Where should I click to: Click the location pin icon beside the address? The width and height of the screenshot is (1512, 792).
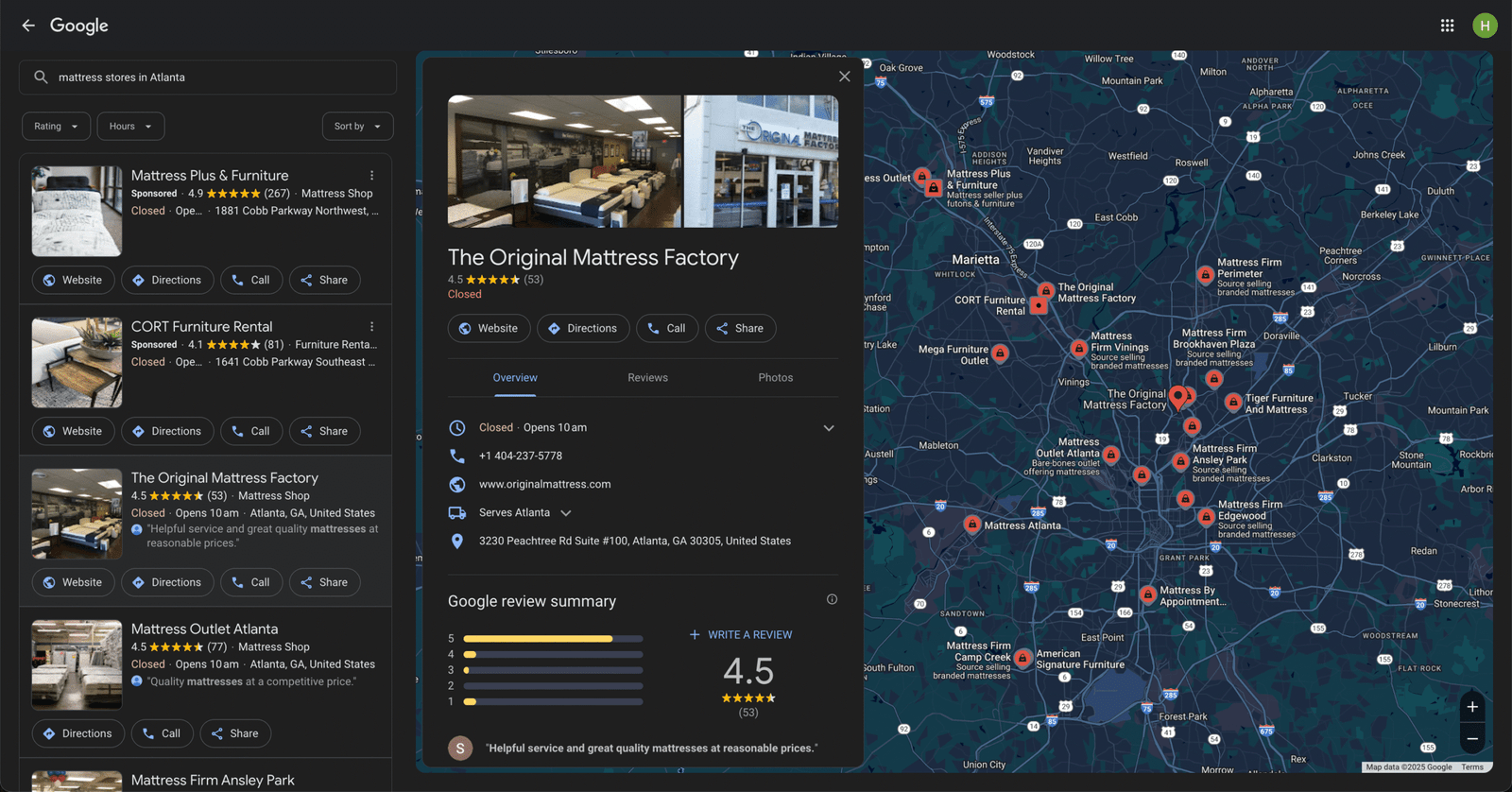click(457, 542)
